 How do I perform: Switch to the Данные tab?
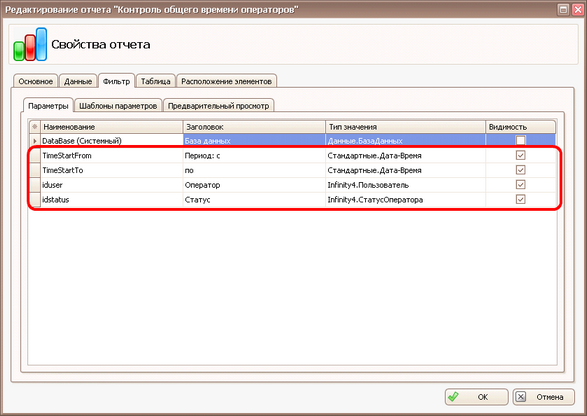[x=78, y=81]
